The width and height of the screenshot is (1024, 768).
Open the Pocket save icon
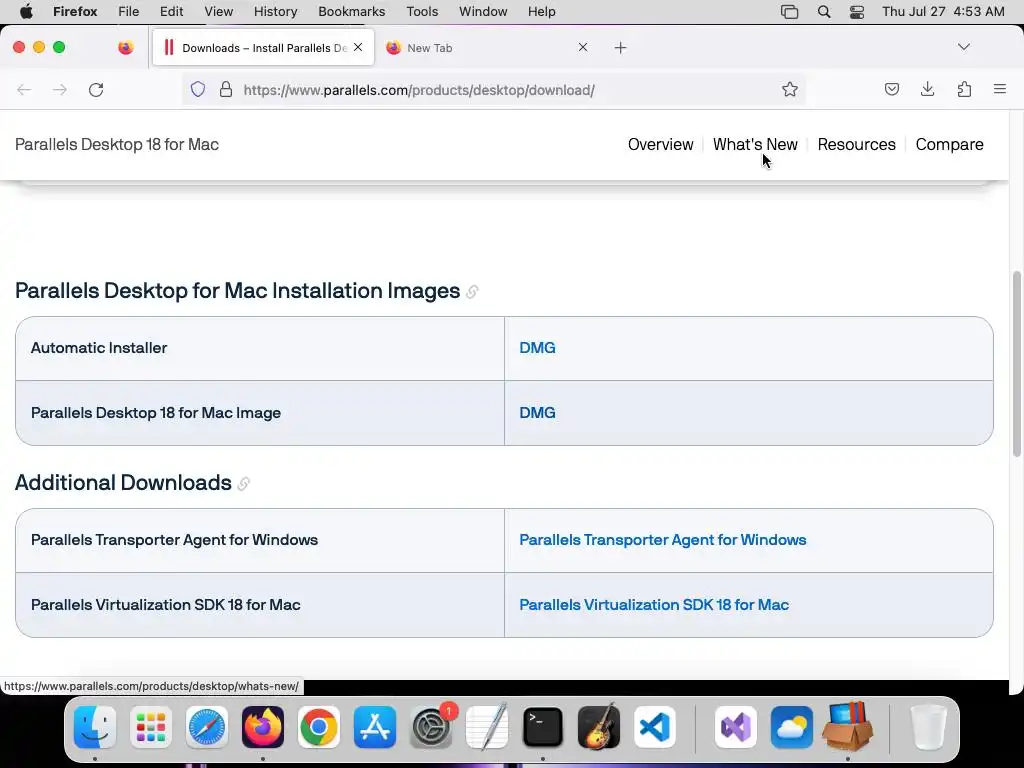tap(891, 89)
